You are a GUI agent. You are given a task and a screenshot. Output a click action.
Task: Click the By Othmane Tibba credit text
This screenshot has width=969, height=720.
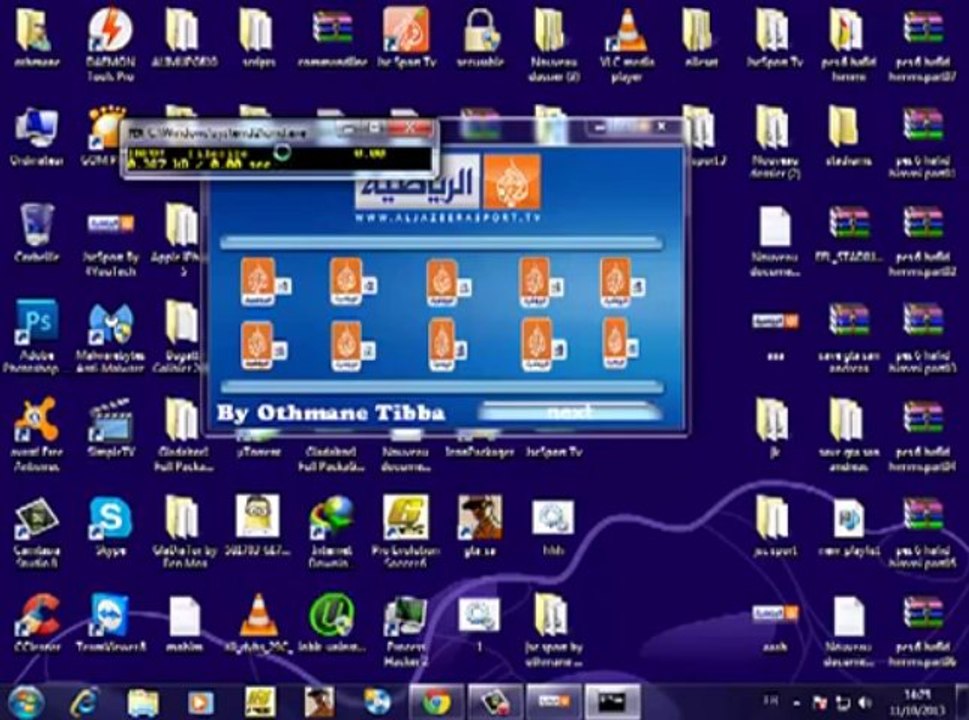[x=331, y=413]
